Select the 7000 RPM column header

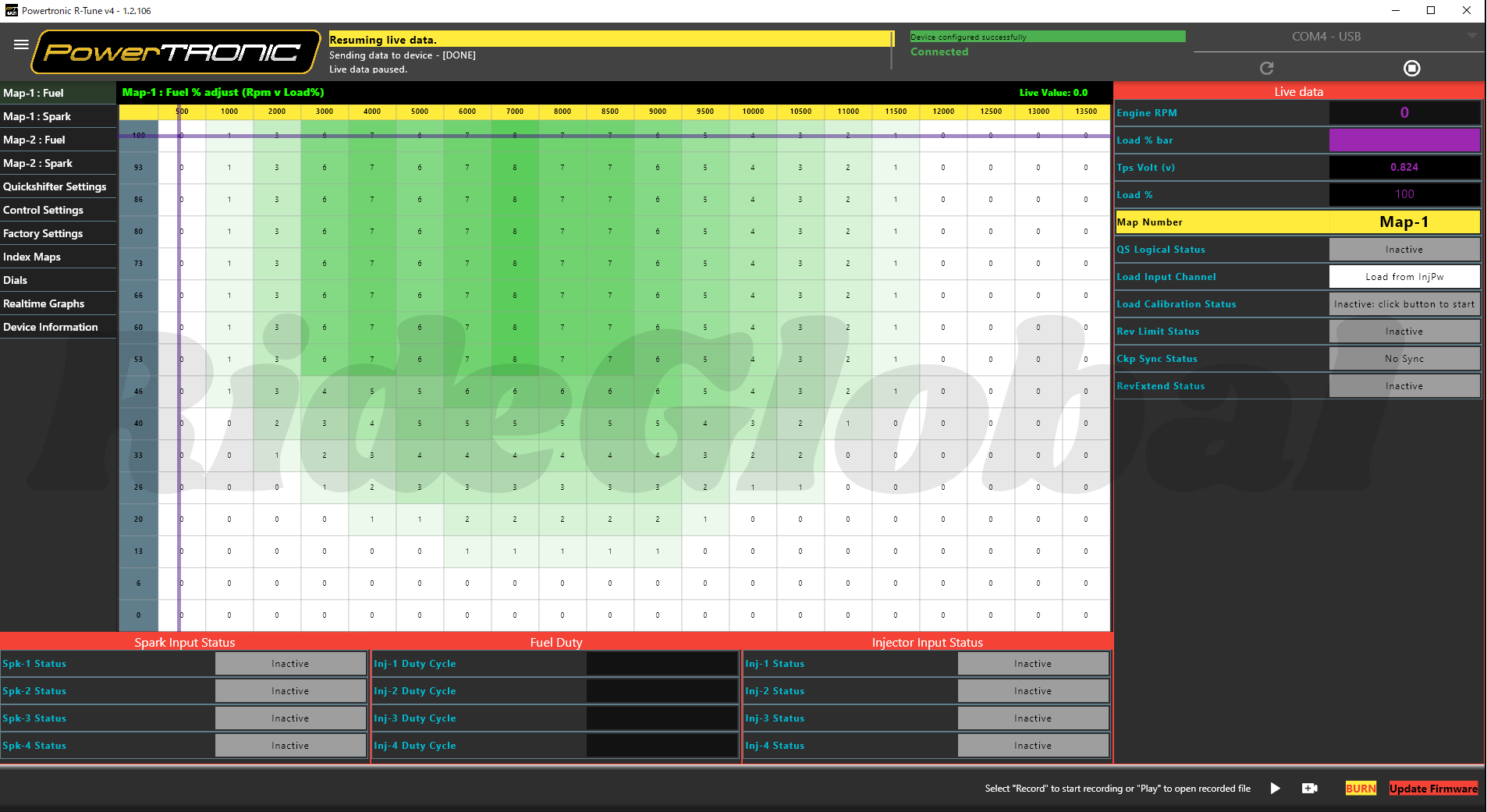point(515,112)
